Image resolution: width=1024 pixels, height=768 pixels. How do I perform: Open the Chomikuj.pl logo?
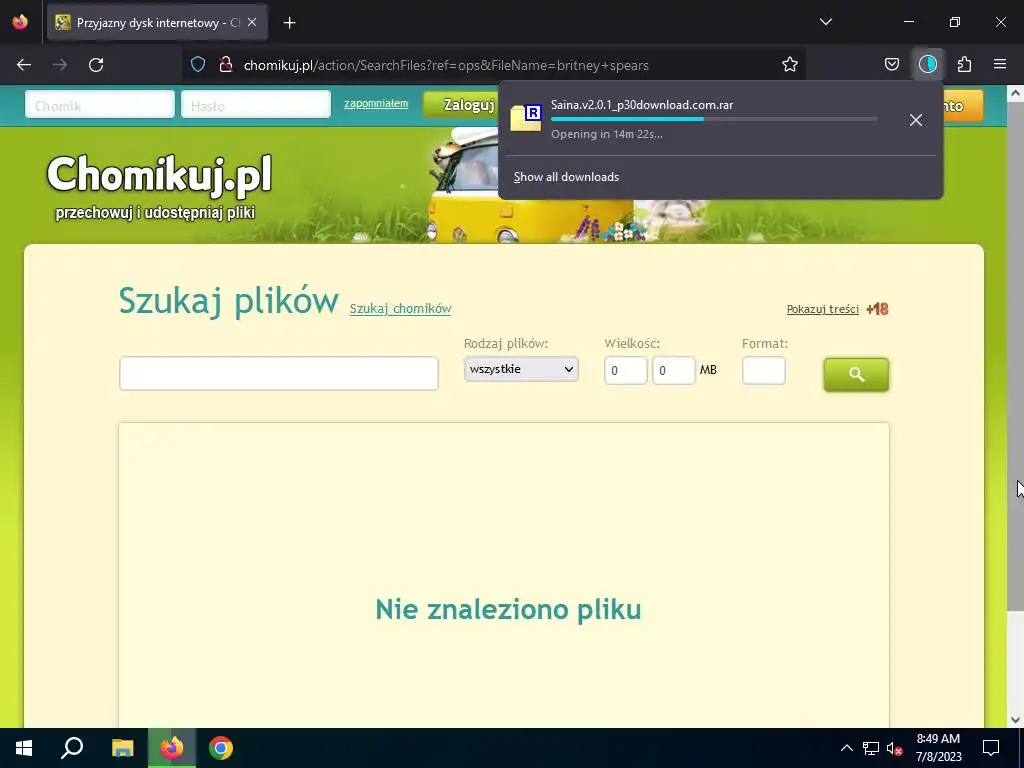pos(159,185)
